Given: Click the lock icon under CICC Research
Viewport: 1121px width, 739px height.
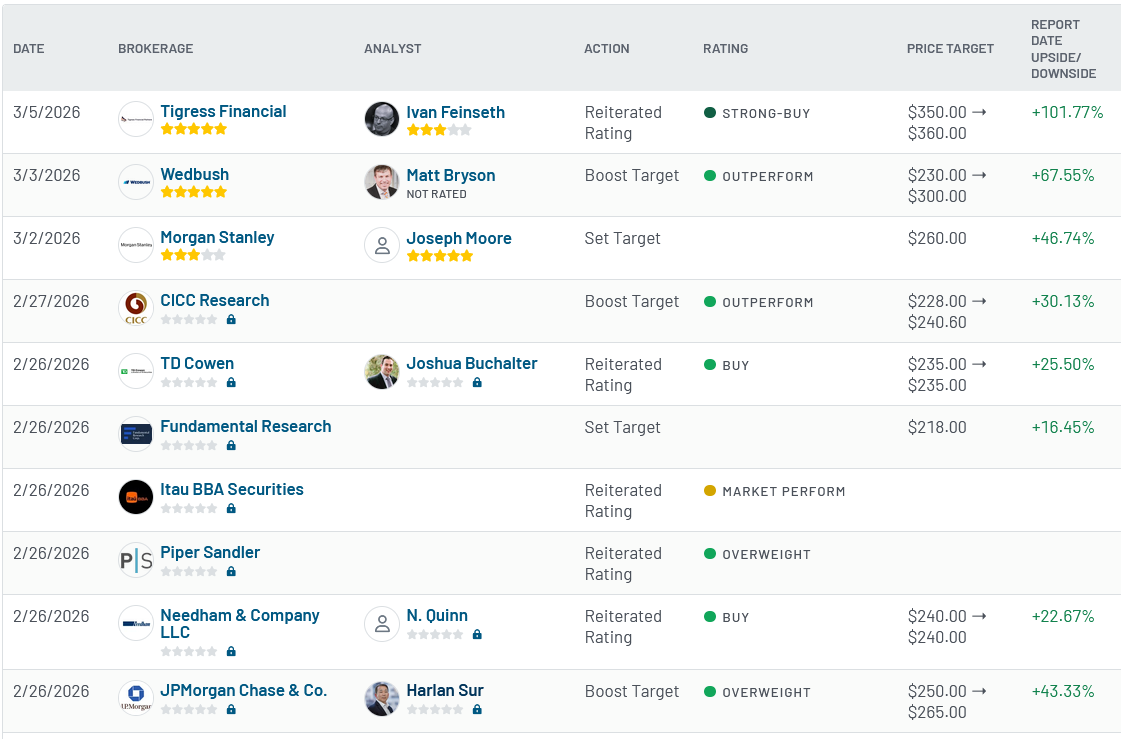Looking at the screenshot, I should pos(231,319).
